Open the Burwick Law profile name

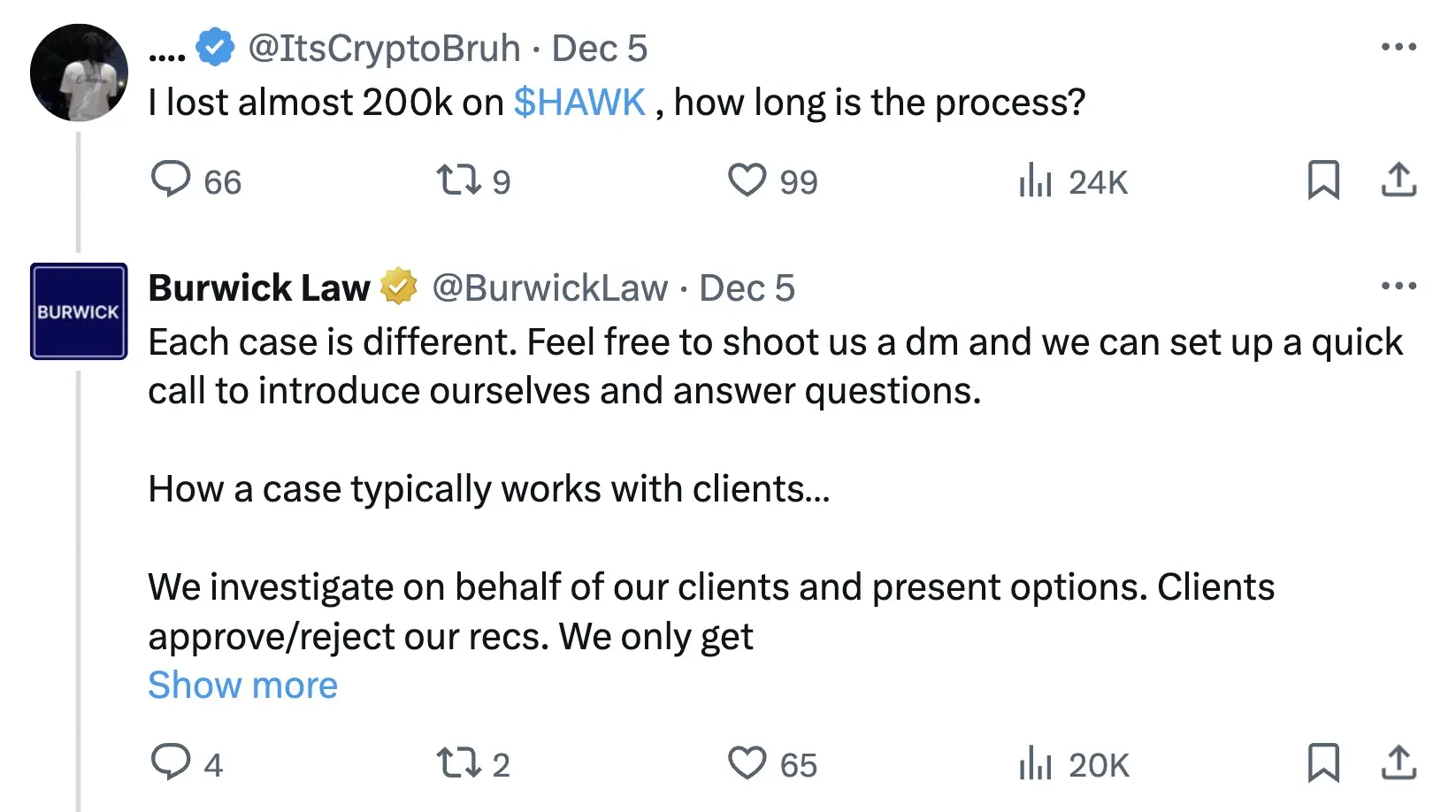click(259, 287)
